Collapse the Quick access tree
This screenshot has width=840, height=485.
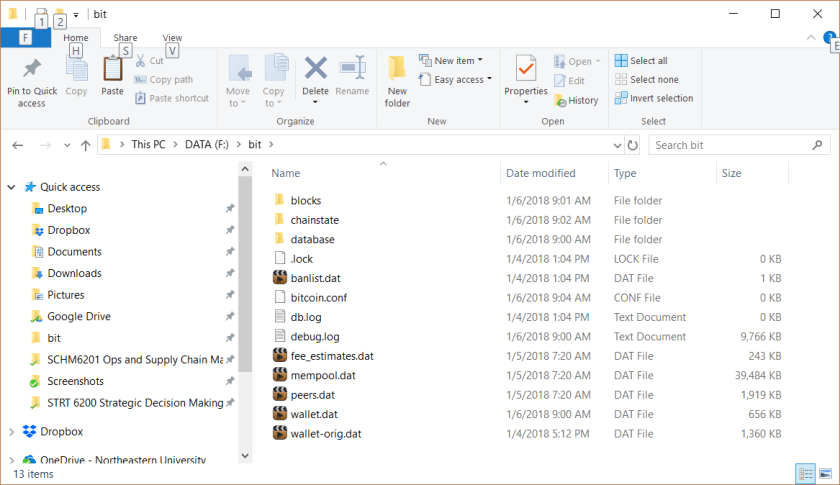pyautogui.click(x=11, y=187)
